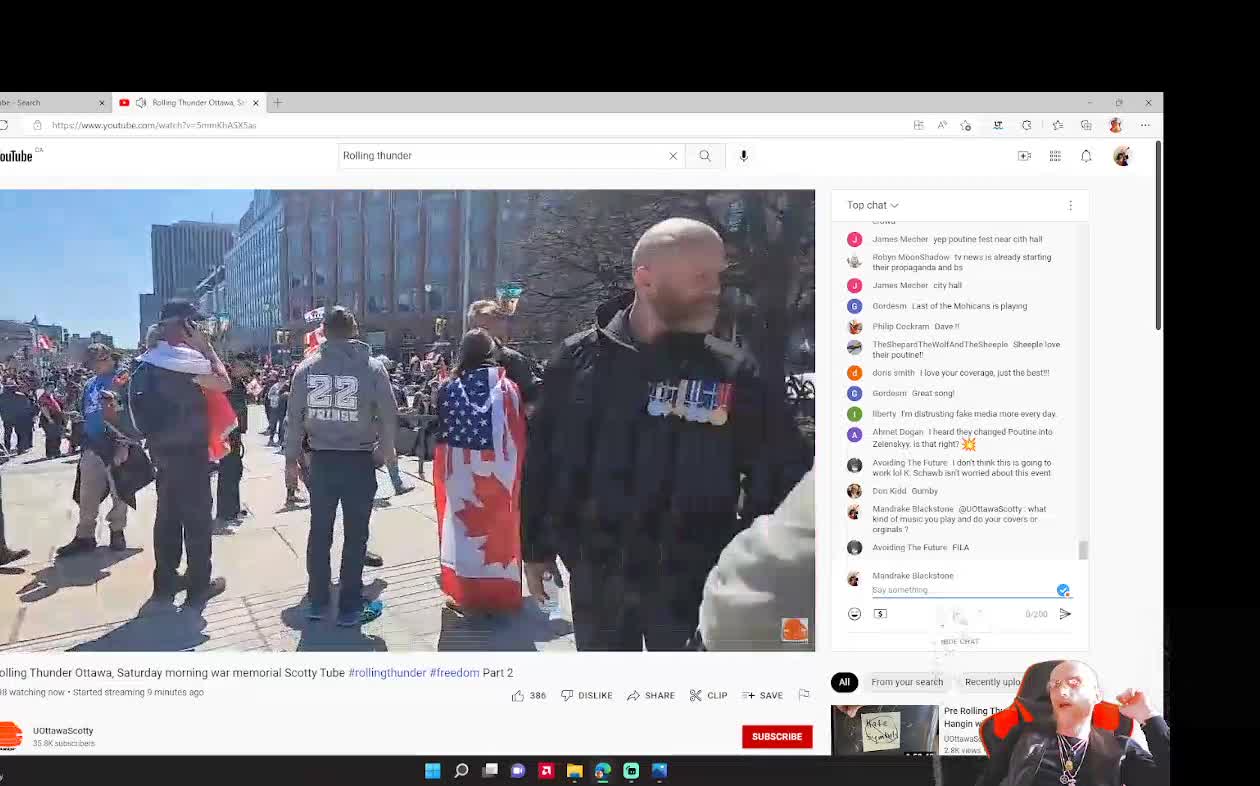The width and height of the screenshot is (1260, 786).
Task: Click SAVE to playlist button
Action: 763,695
